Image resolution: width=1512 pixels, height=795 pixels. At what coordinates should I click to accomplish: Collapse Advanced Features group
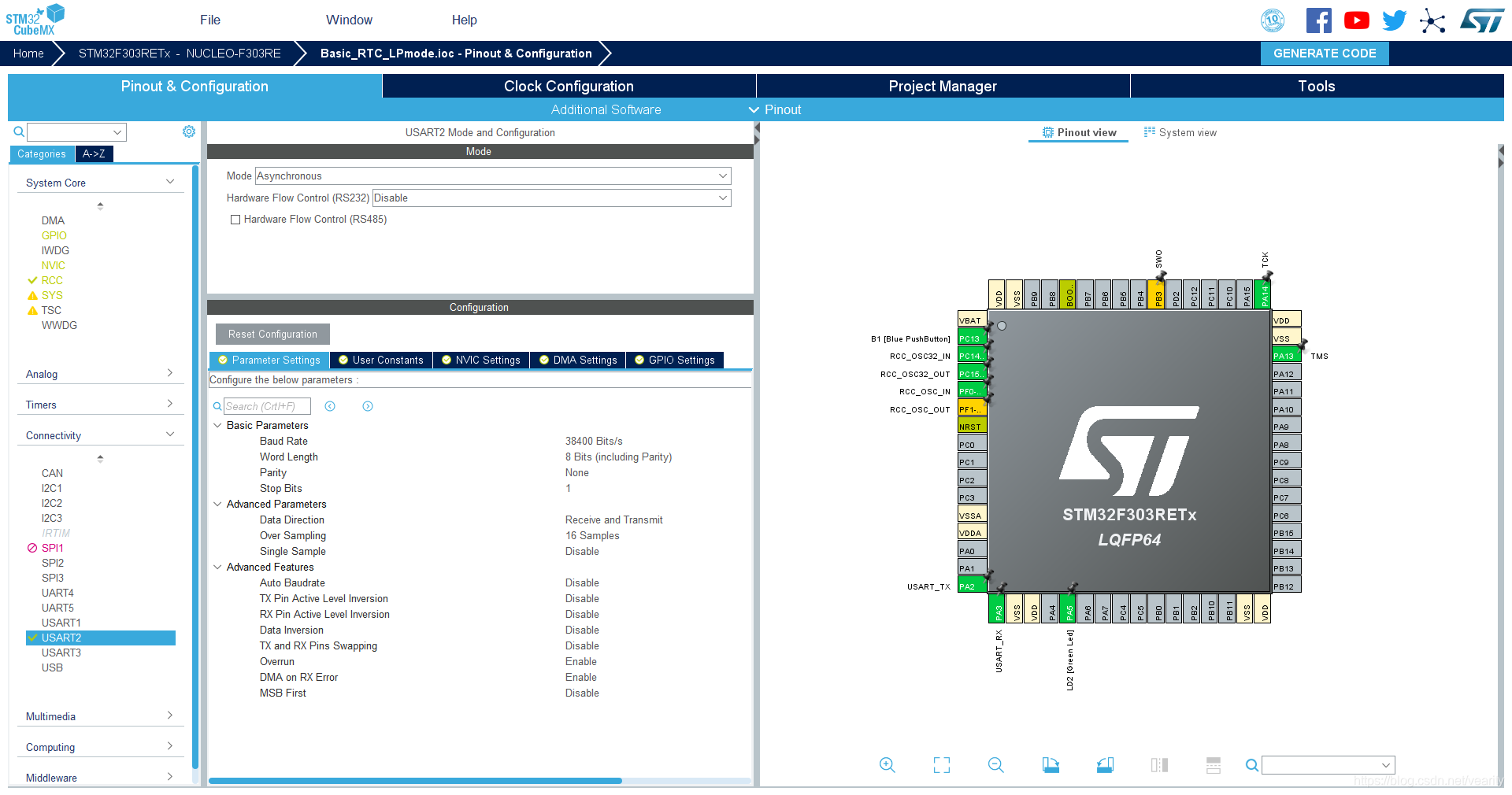click(217, 567)
